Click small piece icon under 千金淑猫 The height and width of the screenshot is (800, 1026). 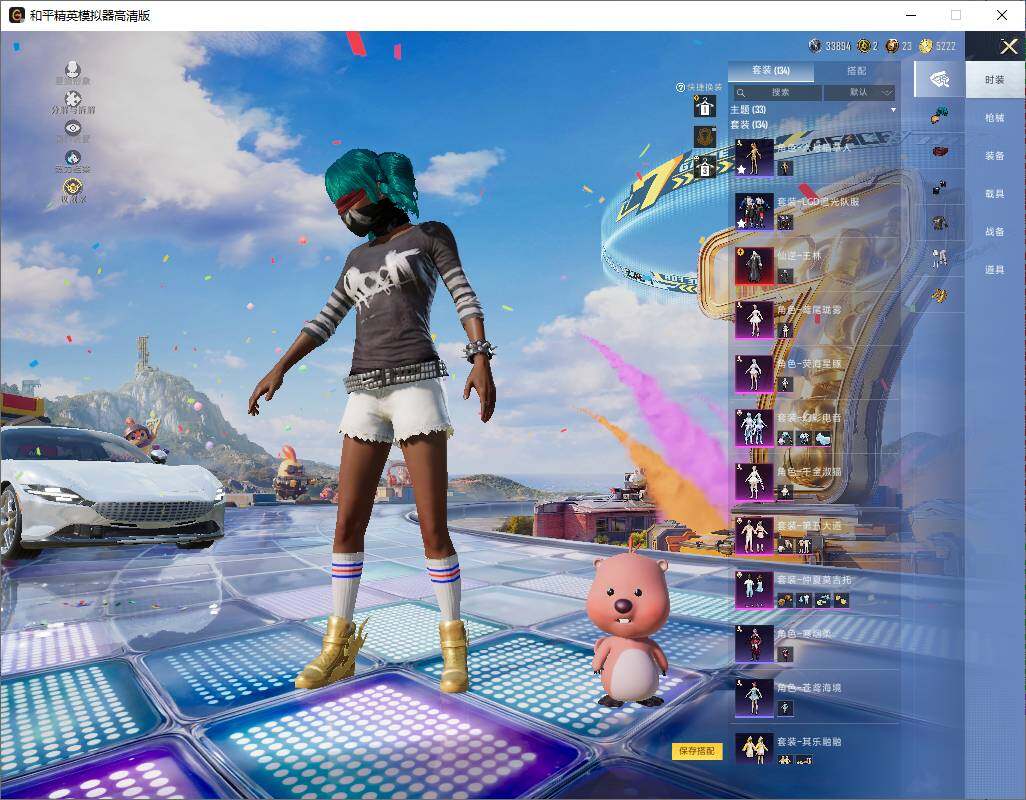point(785,493)
